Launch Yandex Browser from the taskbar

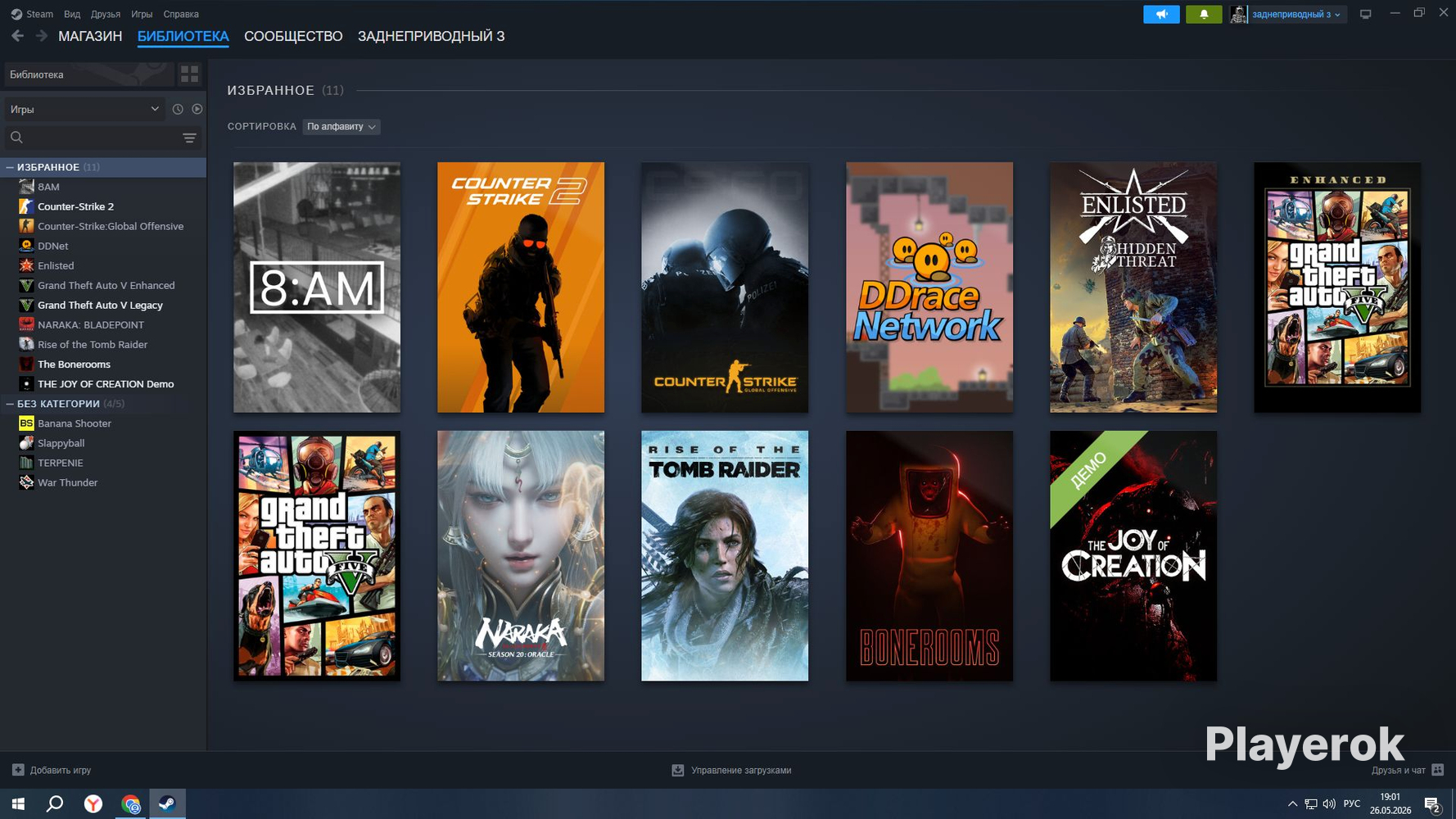tap(93, 804)
